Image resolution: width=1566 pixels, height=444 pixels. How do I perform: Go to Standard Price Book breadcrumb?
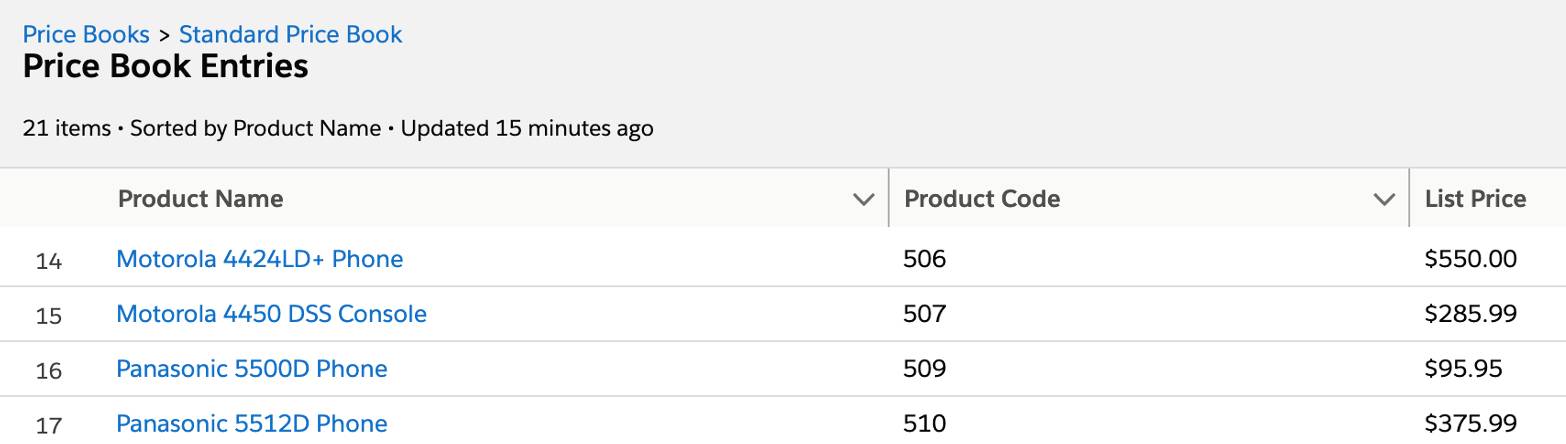click(x=290, y=34)
